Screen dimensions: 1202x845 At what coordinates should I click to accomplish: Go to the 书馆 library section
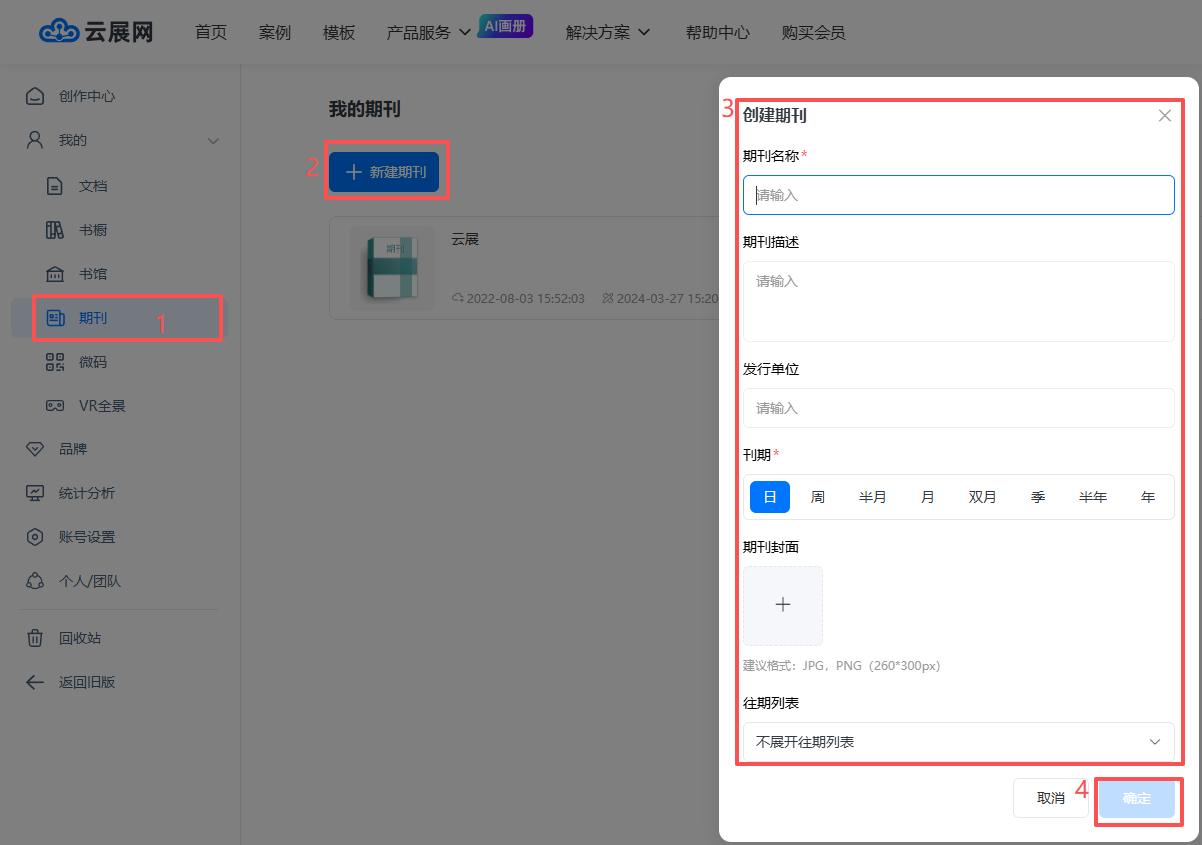(x=92, y=274)
